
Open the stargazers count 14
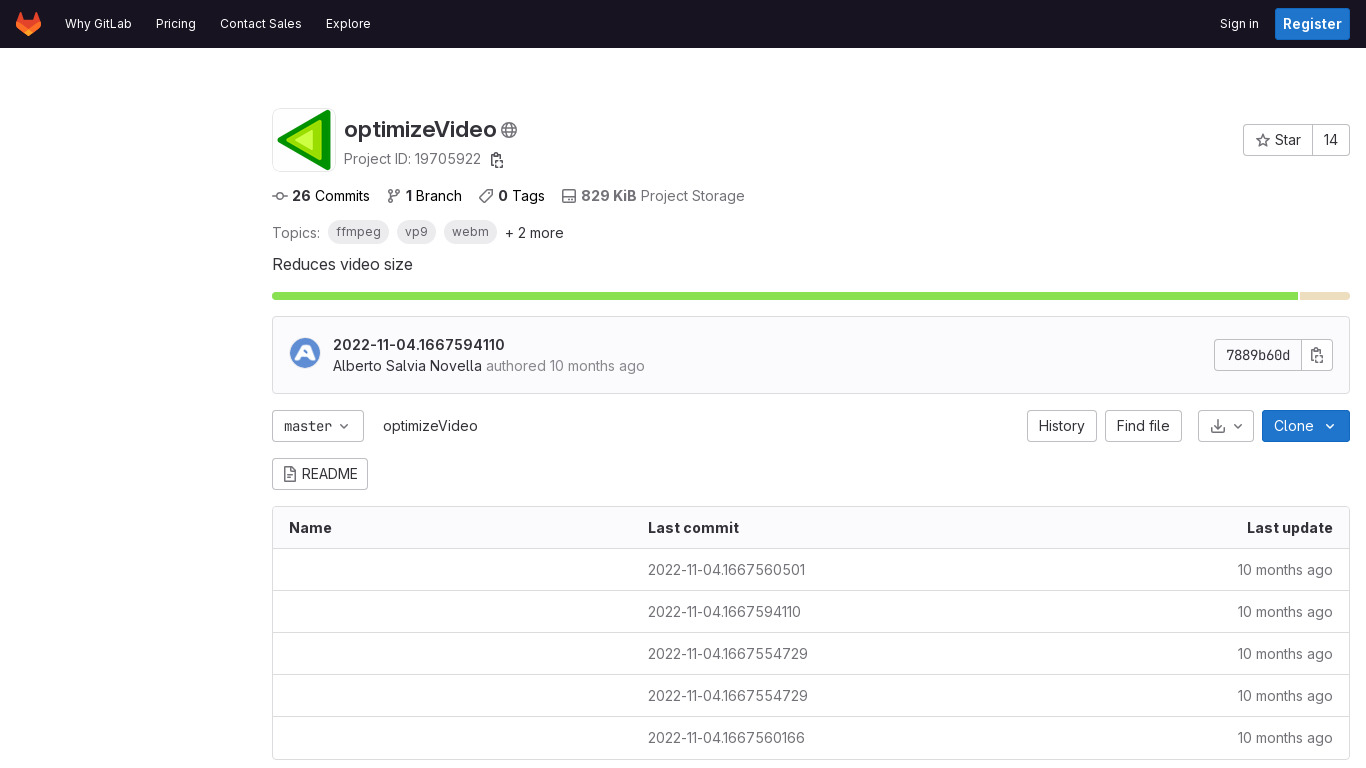[x=1331, y=140]
